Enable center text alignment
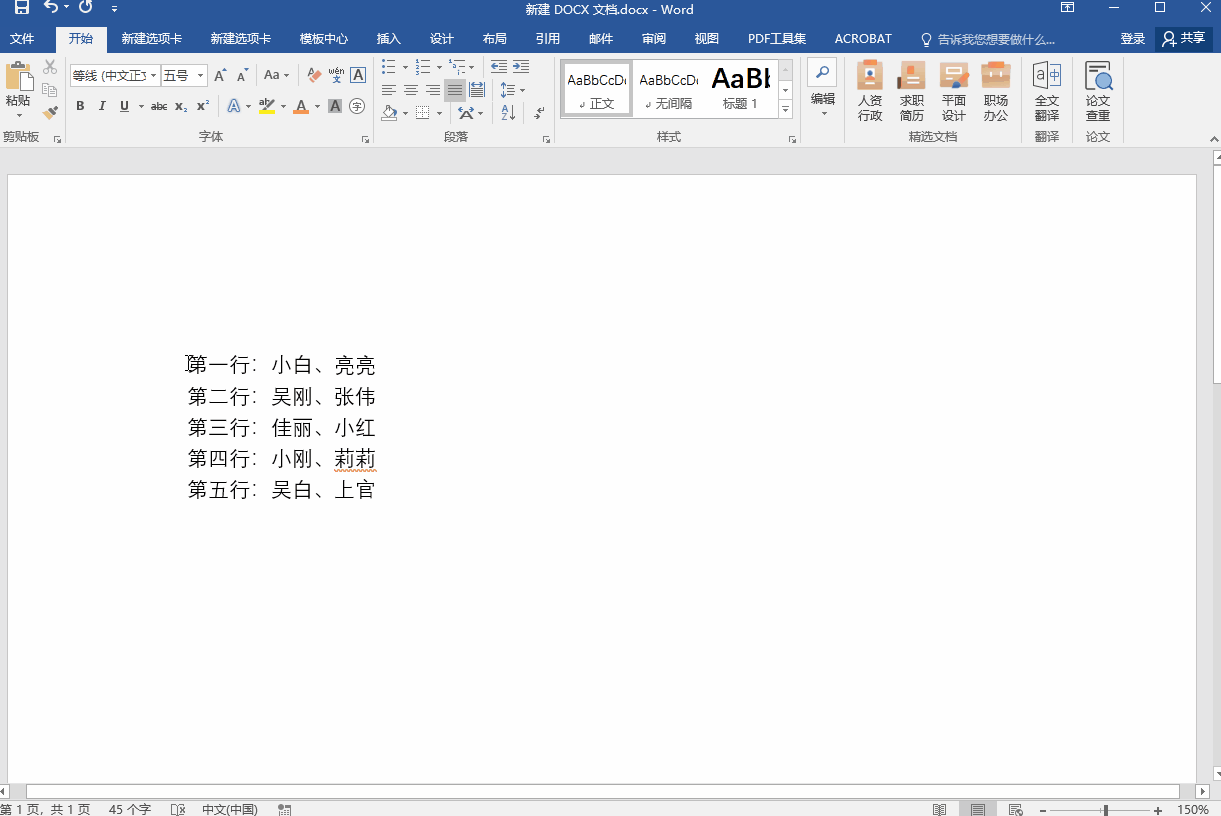The width and height of the screenshot is (1221, 816). (x=410, y=89)
